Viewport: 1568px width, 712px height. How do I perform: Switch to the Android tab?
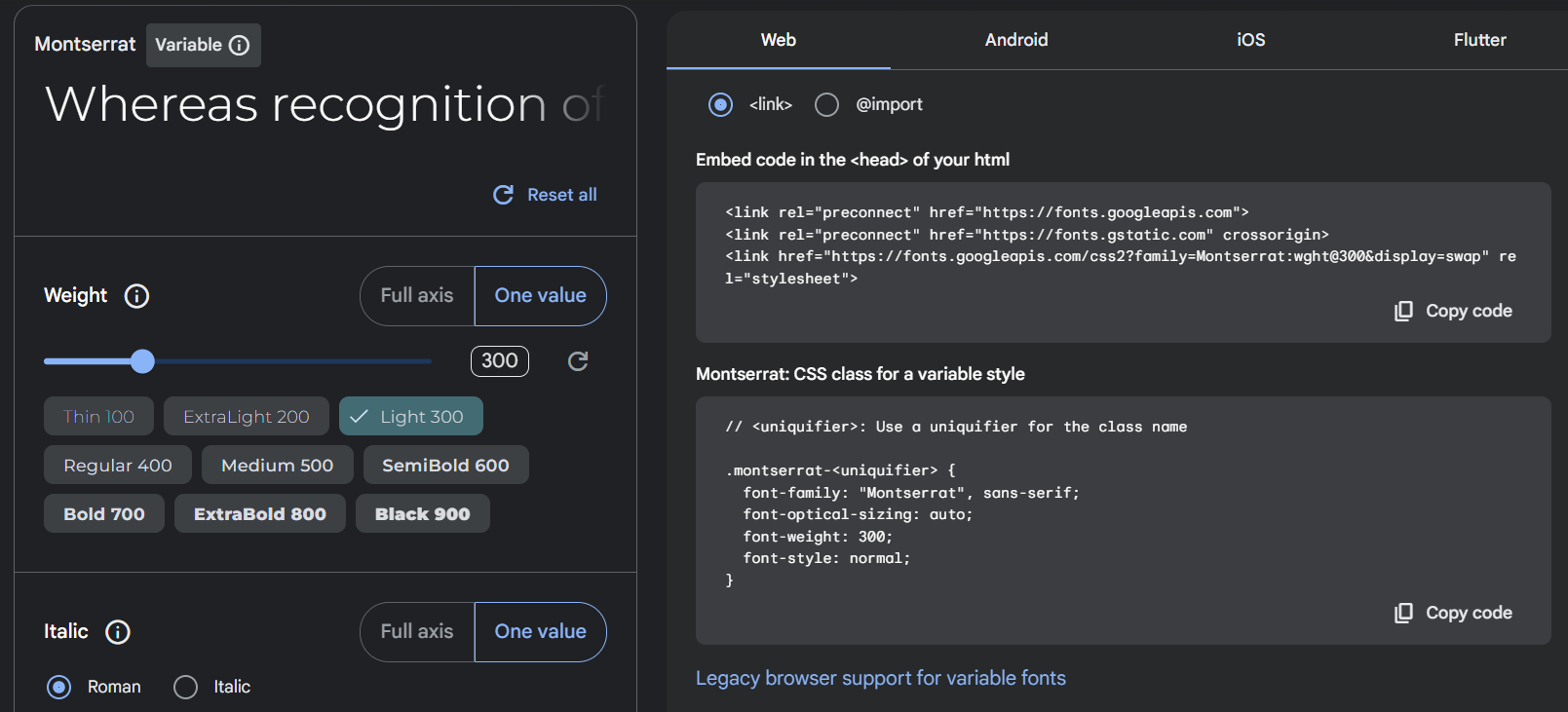[1016, 40]
